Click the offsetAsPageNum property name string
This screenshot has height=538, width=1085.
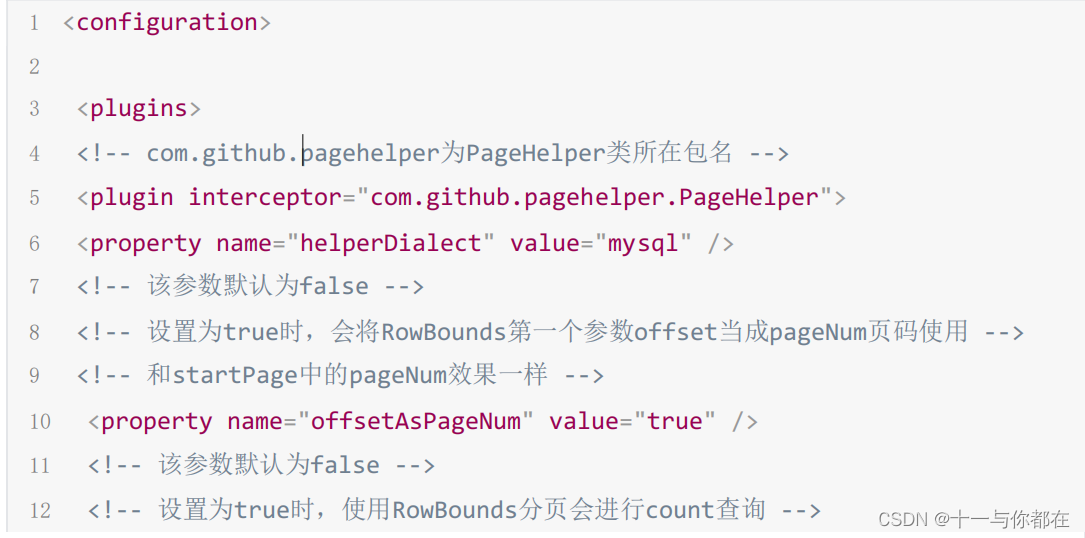415,421
